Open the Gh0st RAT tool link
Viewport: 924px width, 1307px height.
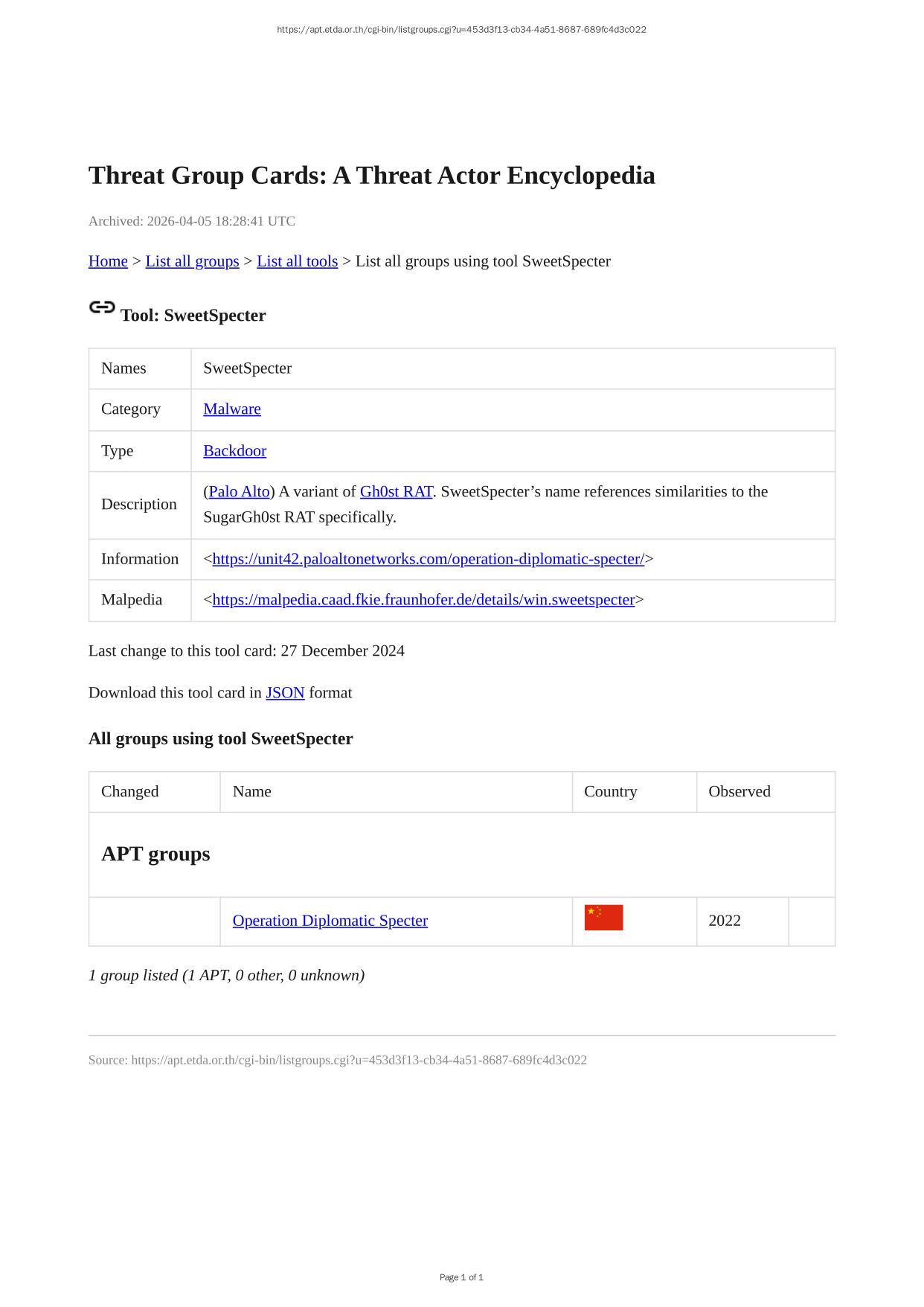[396, 491]
